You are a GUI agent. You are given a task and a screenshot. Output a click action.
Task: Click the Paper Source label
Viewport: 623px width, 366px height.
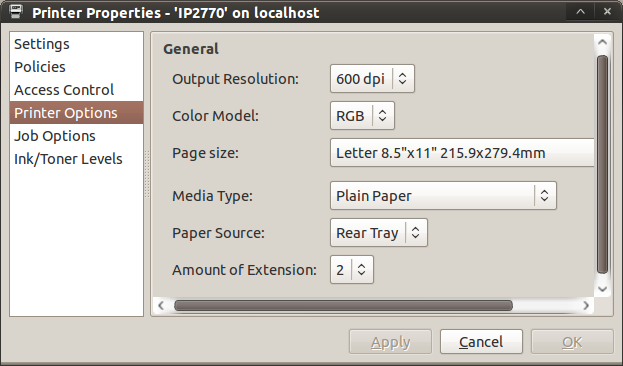pos(218,233)
